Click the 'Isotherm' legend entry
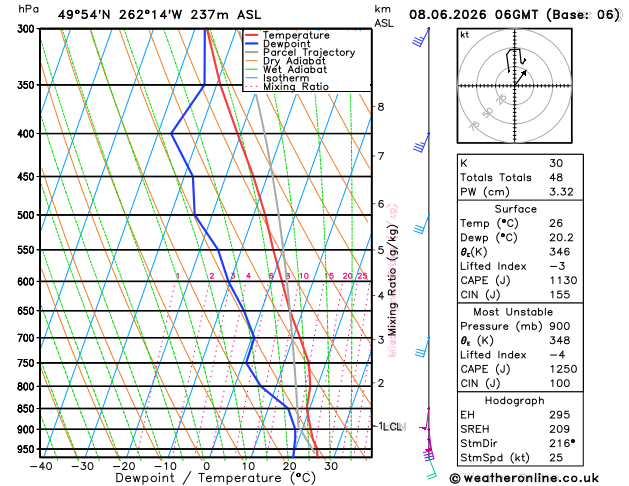The image size is (629, 486). coord(286,78)
